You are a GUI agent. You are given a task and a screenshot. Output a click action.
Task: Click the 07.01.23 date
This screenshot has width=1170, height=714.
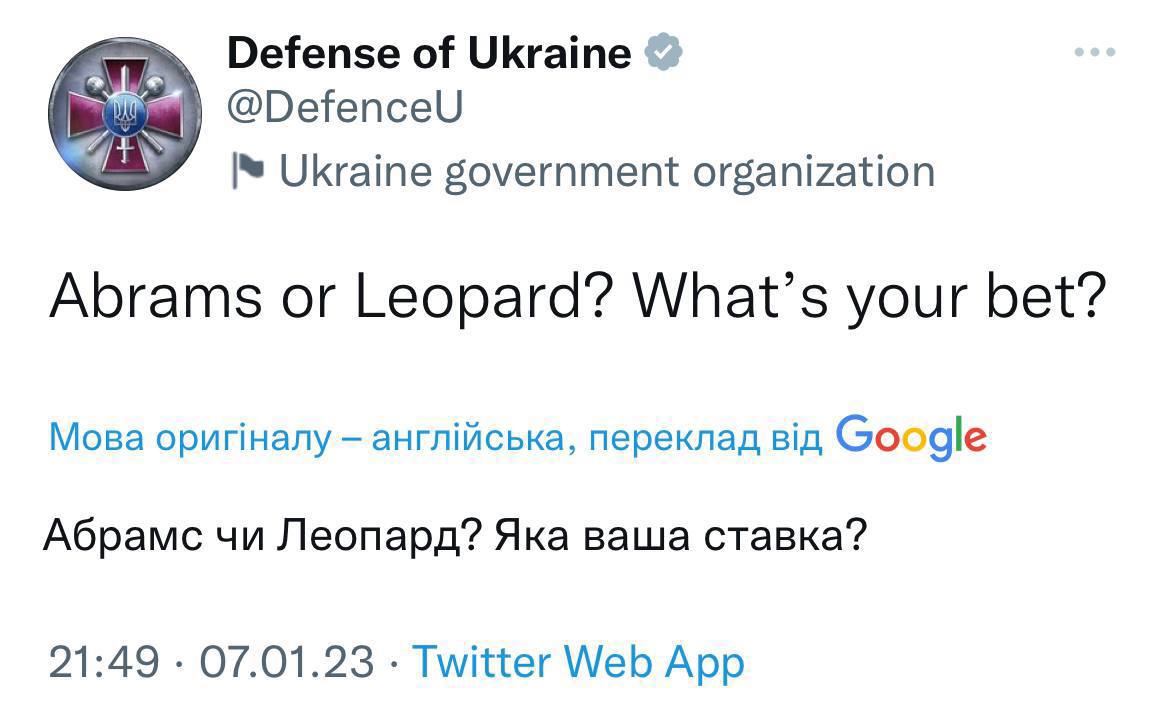point(287,661)
